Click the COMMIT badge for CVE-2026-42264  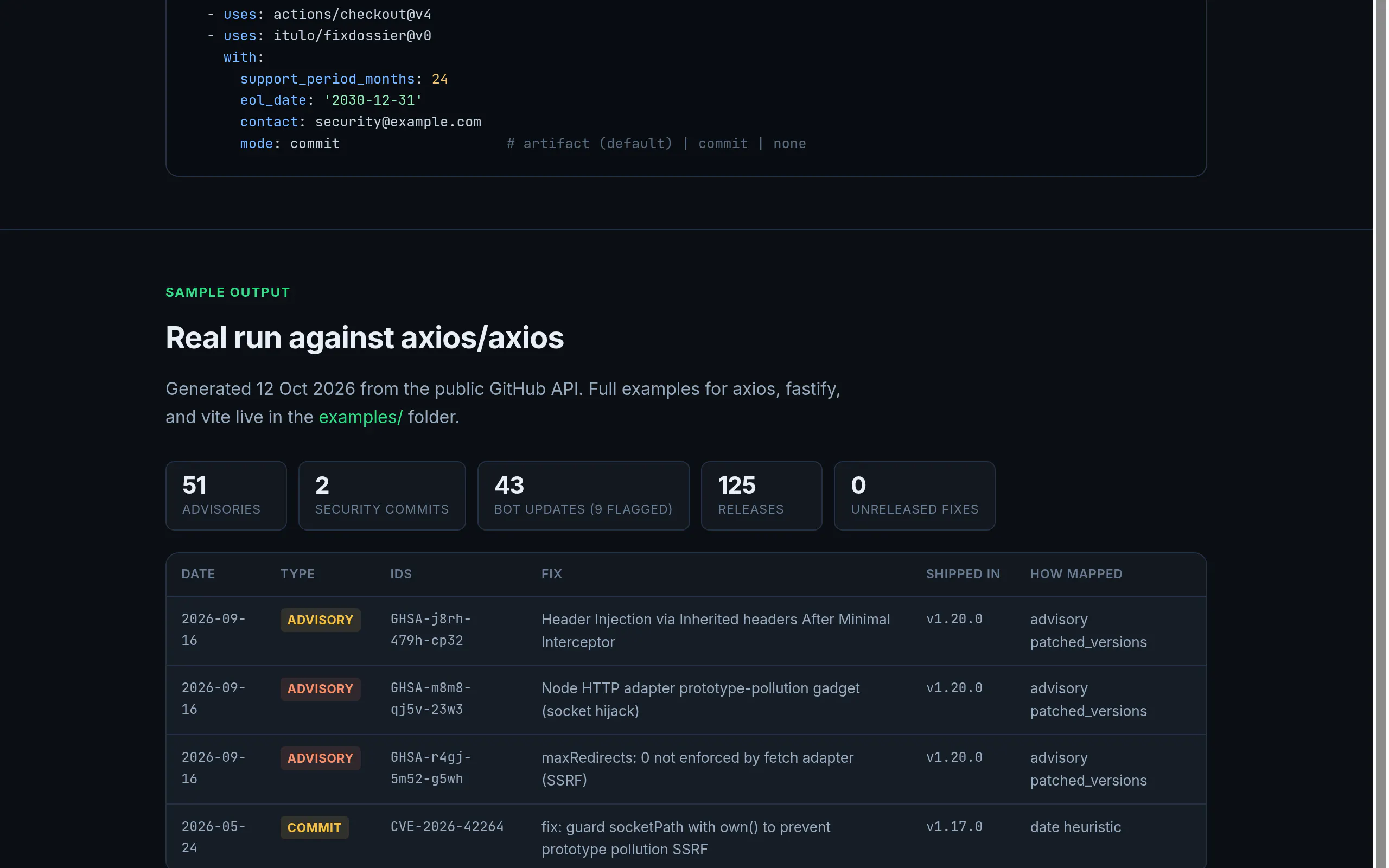[x=314, y=828]
